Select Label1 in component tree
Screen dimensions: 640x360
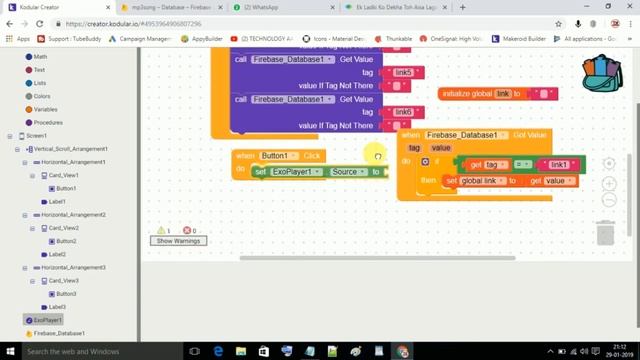click(53, 202)
